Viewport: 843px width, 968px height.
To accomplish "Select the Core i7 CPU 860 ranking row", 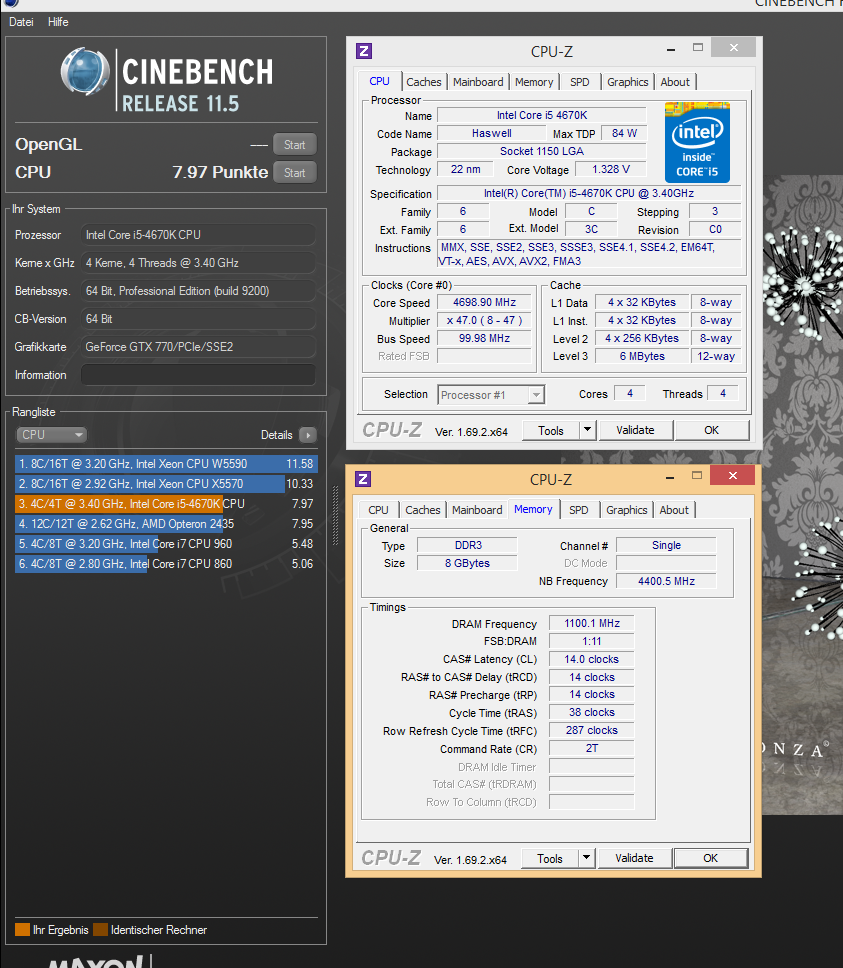I will (x=166, y=564).
